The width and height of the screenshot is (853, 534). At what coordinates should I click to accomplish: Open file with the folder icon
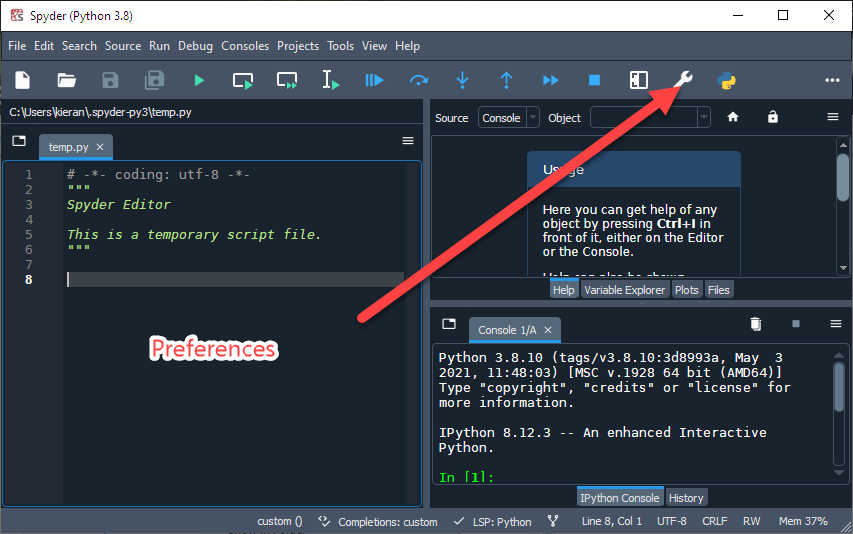(66, 80)
